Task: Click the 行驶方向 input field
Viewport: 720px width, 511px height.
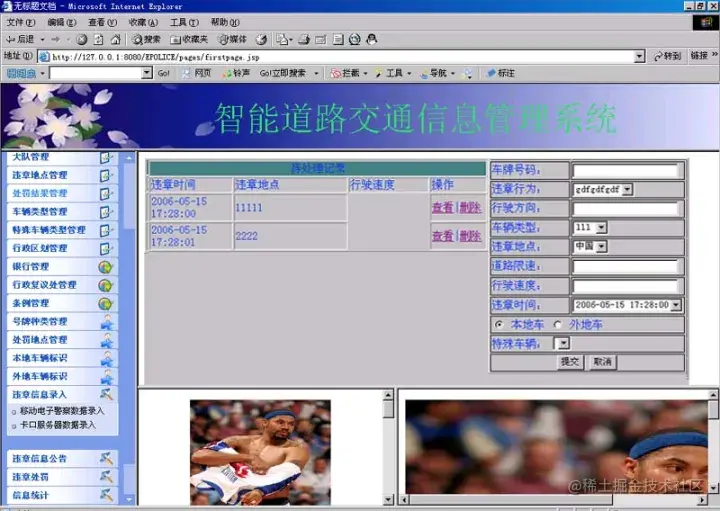Action: (626, 209)
